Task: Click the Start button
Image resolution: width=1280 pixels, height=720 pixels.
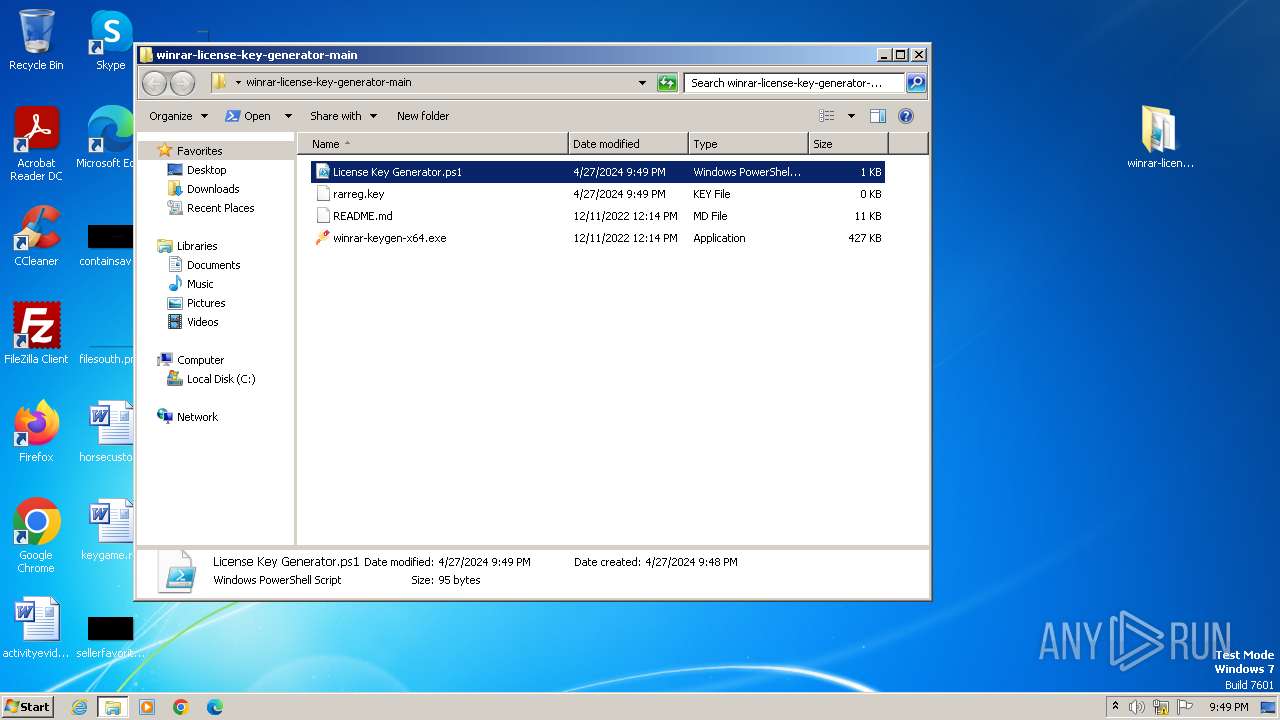Action: point(27,706)
